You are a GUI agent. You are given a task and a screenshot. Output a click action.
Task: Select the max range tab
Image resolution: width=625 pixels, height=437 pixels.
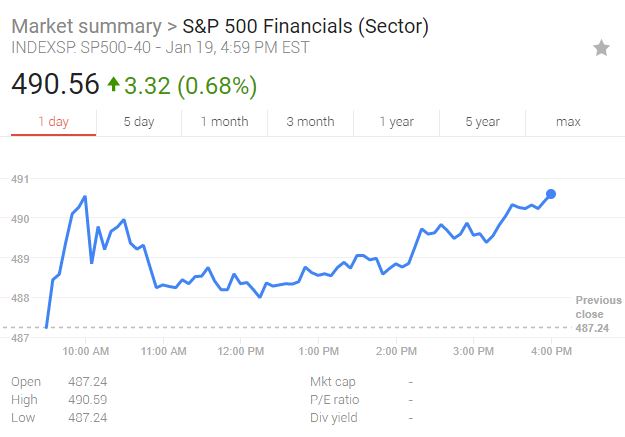click(568, 122)
